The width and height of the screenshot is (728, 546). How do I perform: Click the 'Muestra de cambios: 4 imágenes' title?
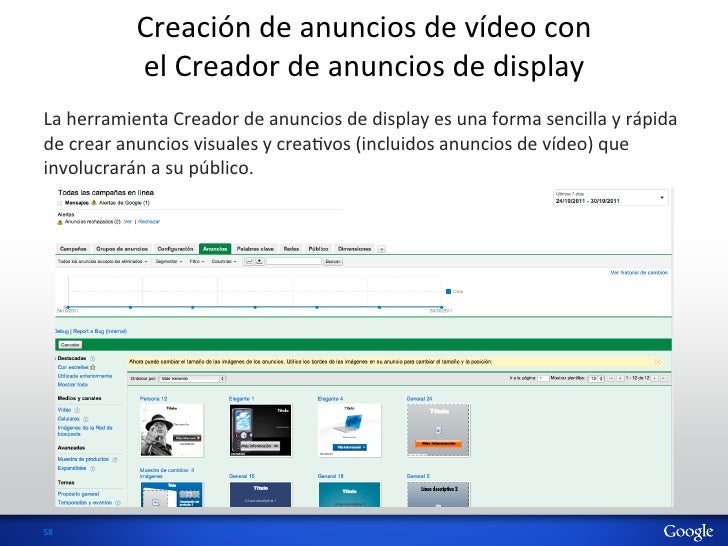(x=167, y=473)
